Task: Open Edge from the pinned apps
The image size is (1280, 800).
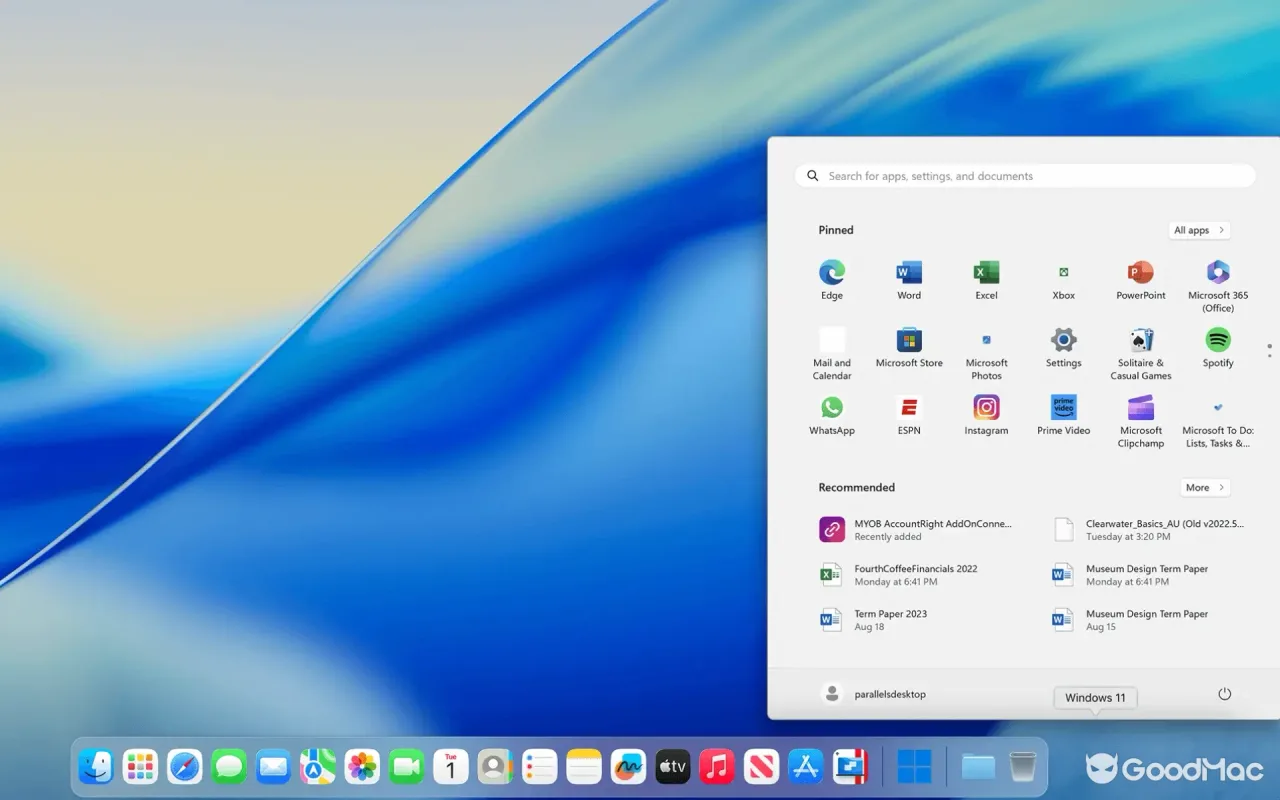Action: click(x=832, y=280)
